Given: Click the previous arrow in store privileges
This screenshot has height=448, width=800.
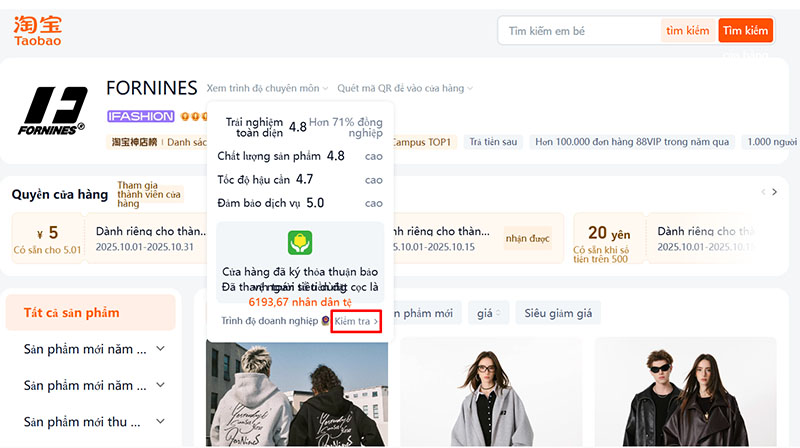Looking at the screenshot, I should point(764,192).
